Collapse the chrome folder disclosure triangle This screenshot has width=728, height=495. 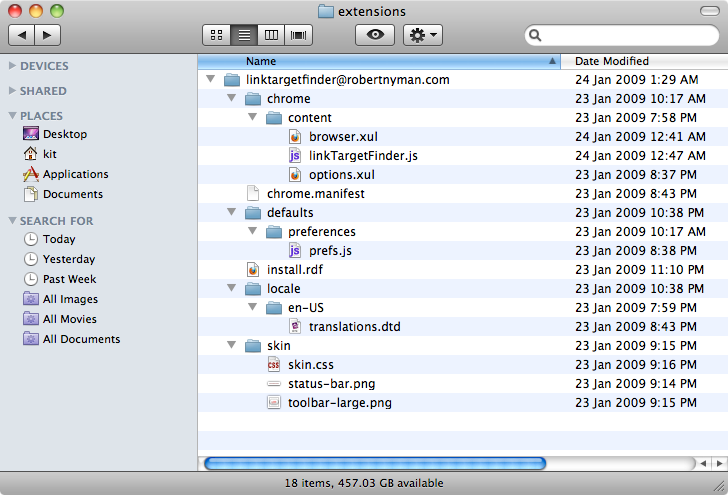[x=231, y=99]
